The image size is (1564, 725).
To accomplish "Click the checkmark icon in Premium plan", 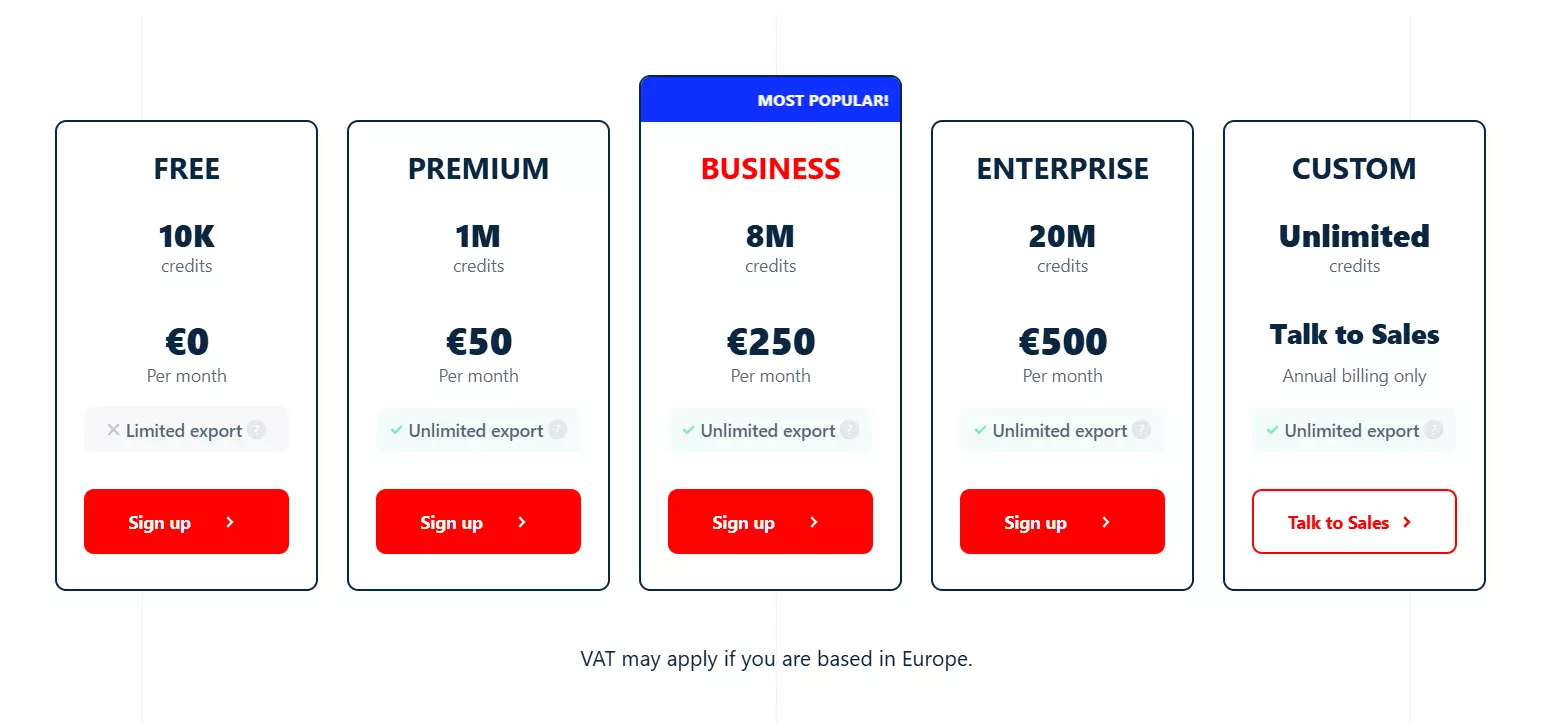I will click(396, 430).
